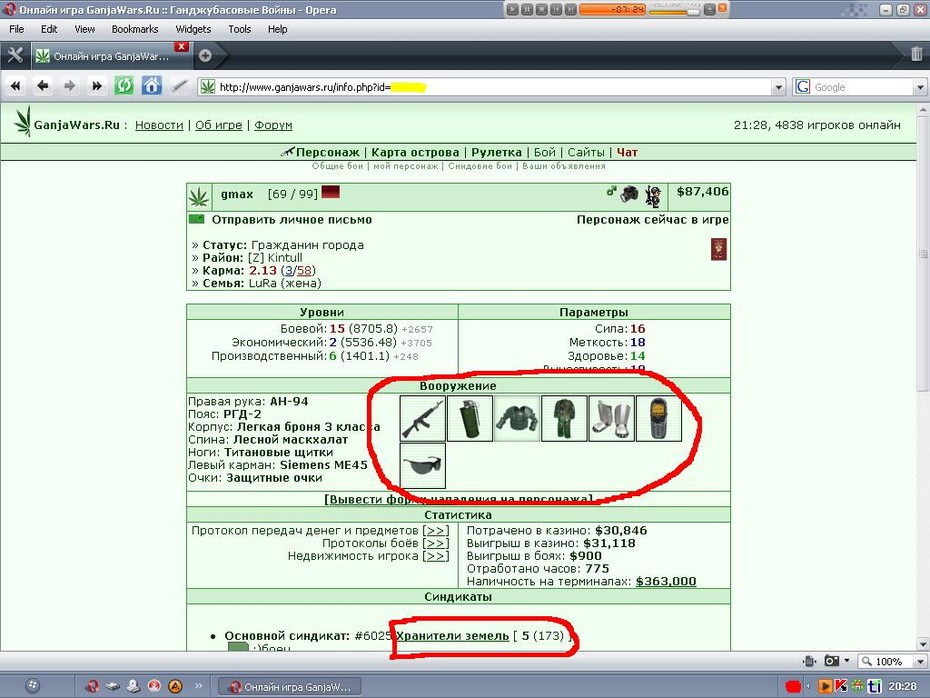Open the closed tabs trash icon
This screenshot has height=698, width=930.
point(916,54)
